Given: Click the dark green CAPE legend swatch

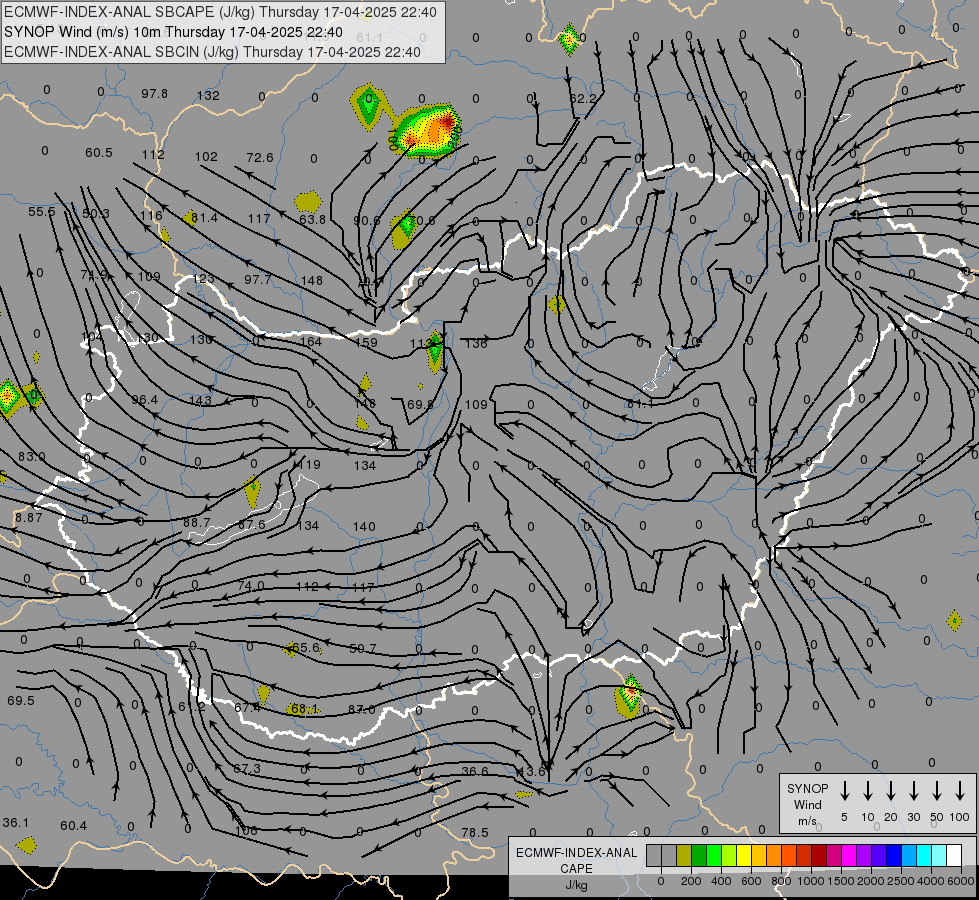Looking at the screenshot, I should pos(699,856).
